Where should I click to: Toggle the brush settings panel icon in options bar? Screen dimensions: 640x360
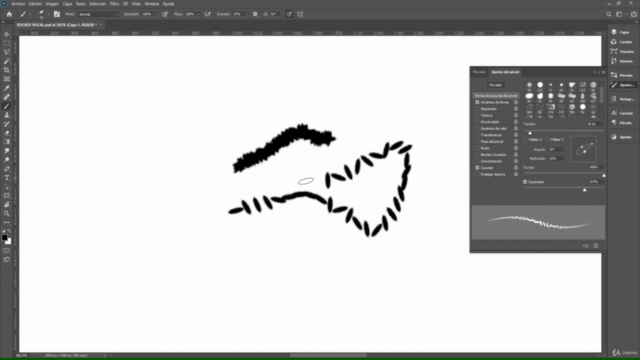click(57, 14)
